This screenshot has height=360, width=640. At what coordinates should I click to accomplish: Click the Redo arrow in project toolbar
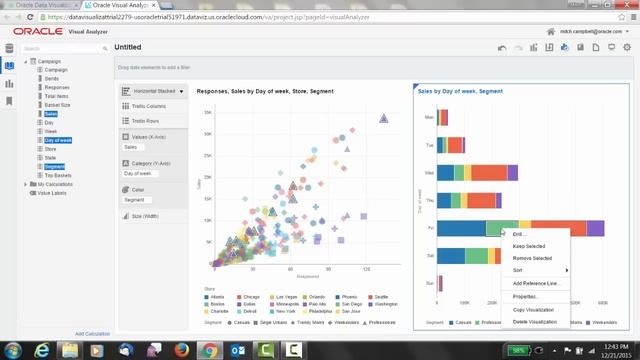click(518, 48)
